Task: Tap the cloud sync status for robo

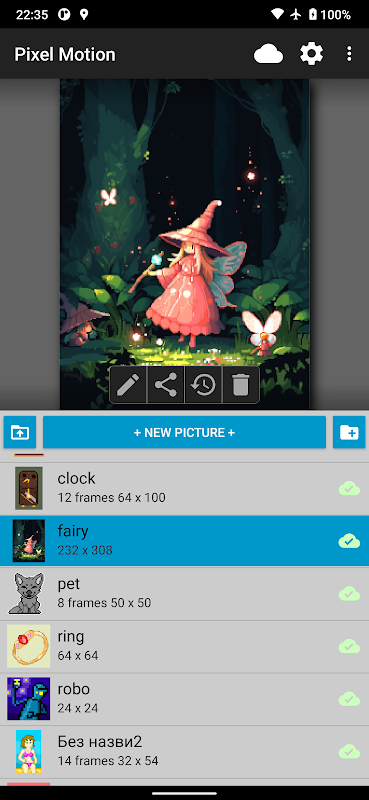Action: (x=349, y=699)
